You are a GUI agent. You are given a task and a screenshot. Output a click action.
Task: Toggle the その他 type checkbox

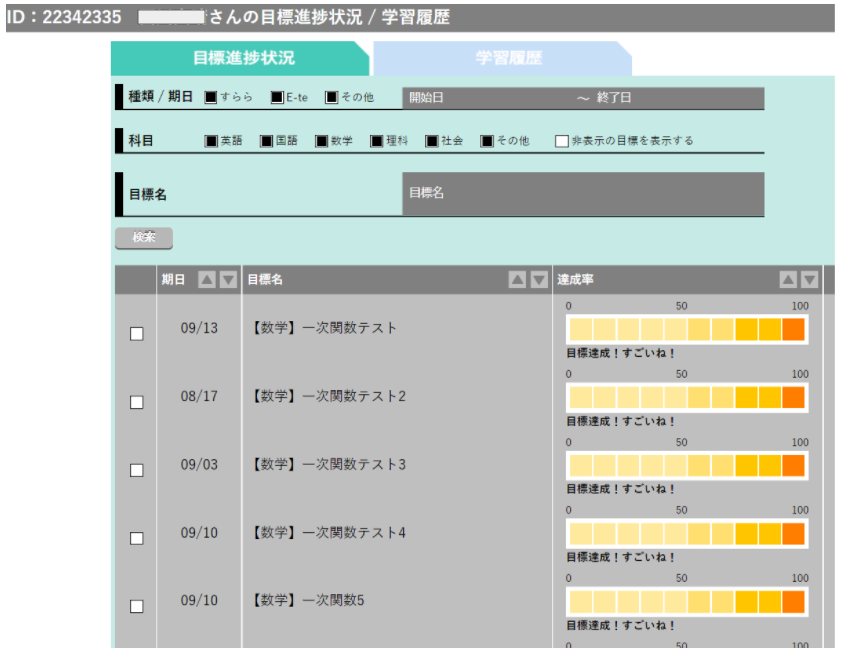point(332,97)
